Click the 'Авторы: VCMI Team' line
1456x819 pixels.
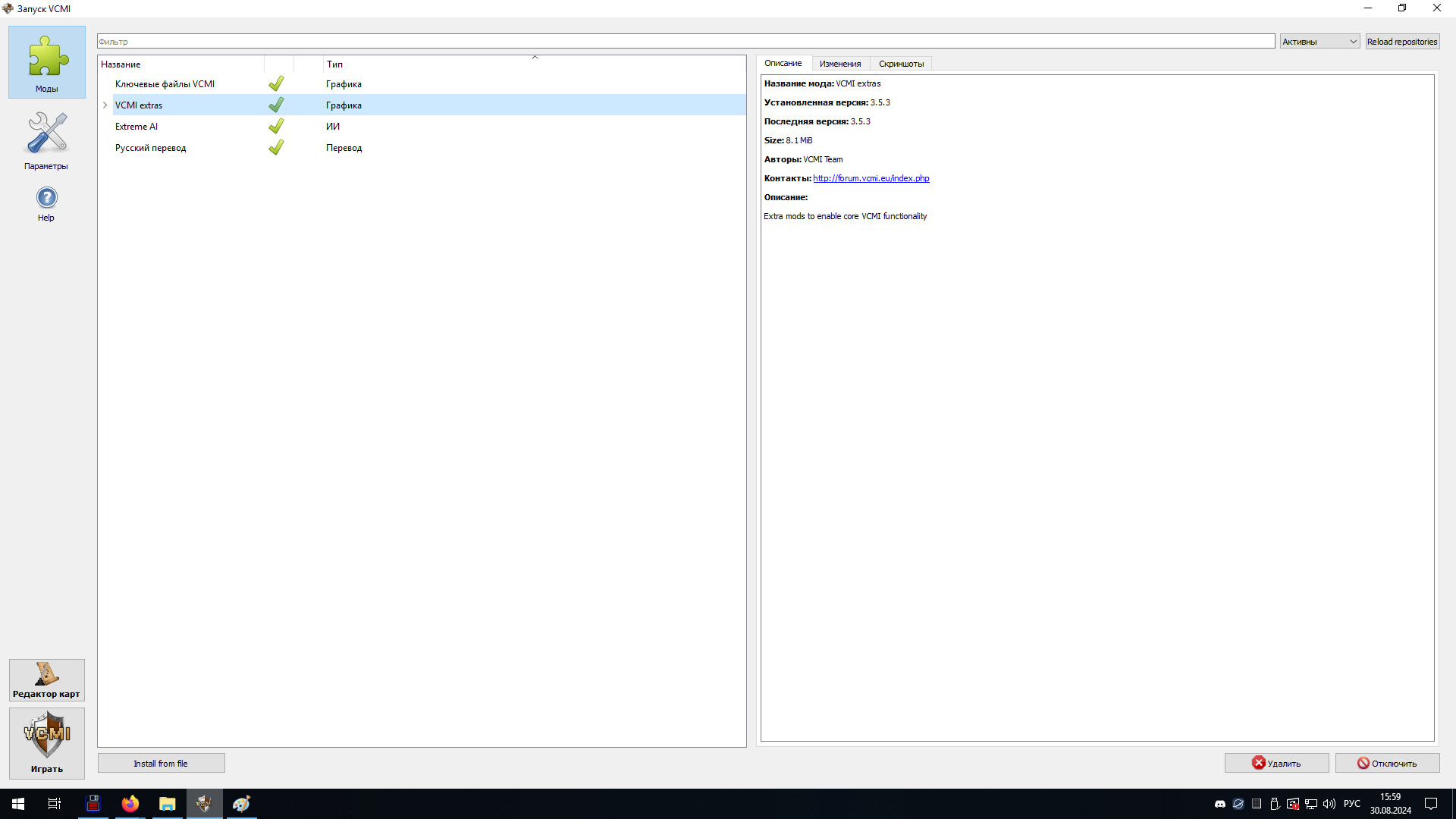pyautogui.click(x=803, y=159)
